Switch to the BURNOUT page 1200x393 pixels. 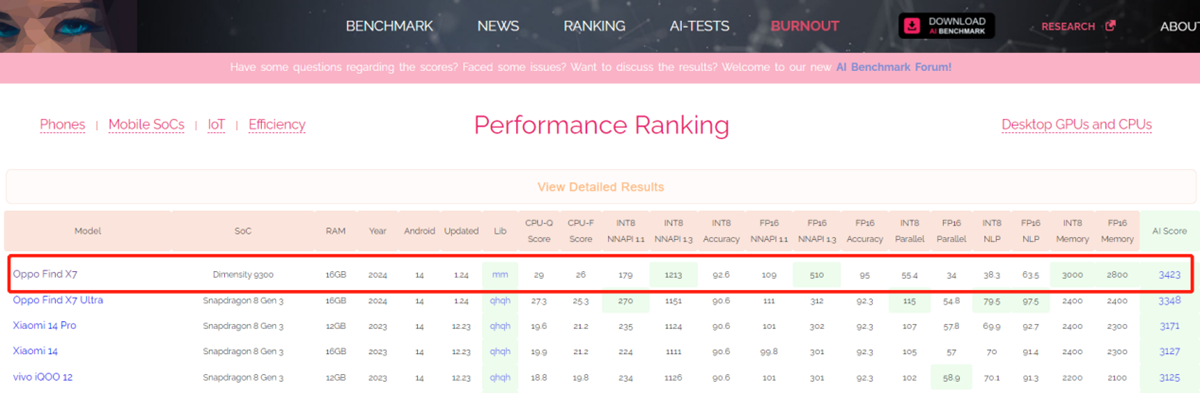click(805, 26)
